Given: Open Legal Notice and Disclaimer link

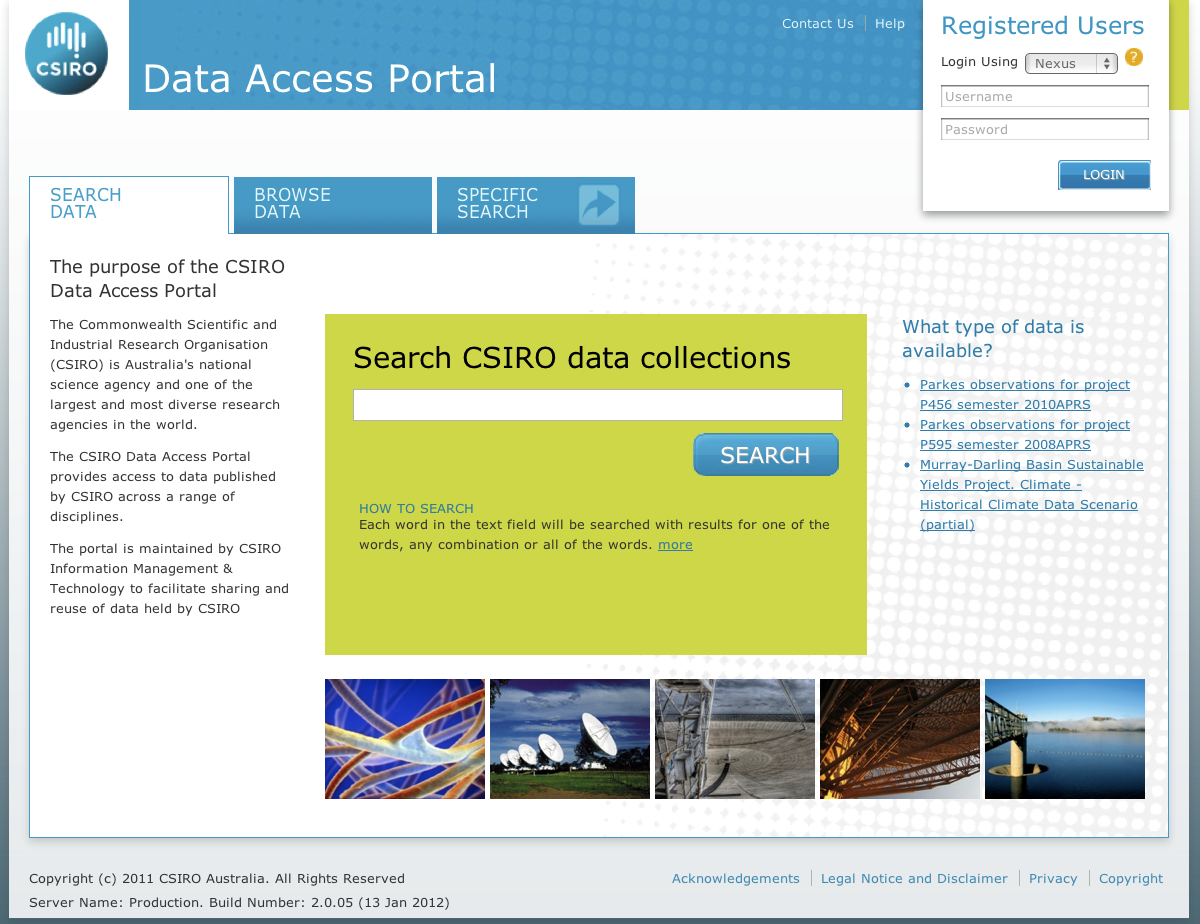Looking at the screenshot, I should point(914,879).
